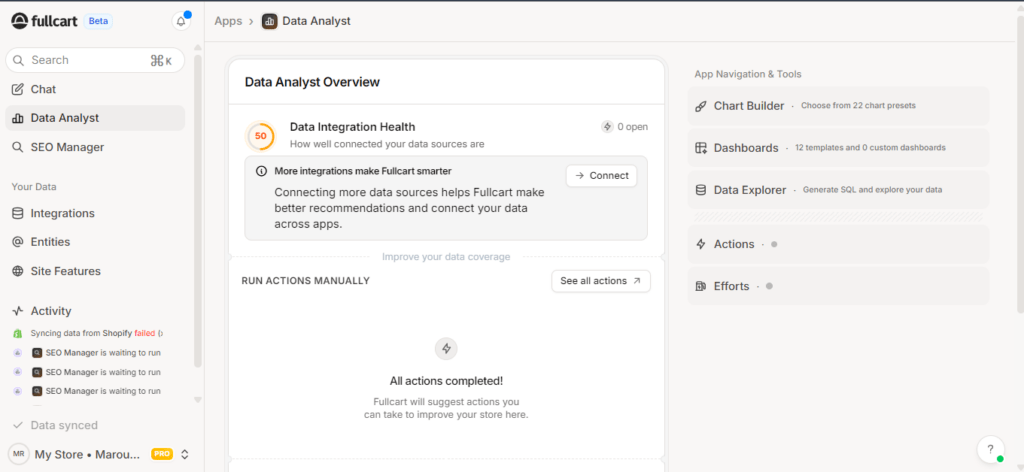The width and height of the screenshot is (1024, 472).
Task: Click the Beta badge
Action: pos(98,21)
